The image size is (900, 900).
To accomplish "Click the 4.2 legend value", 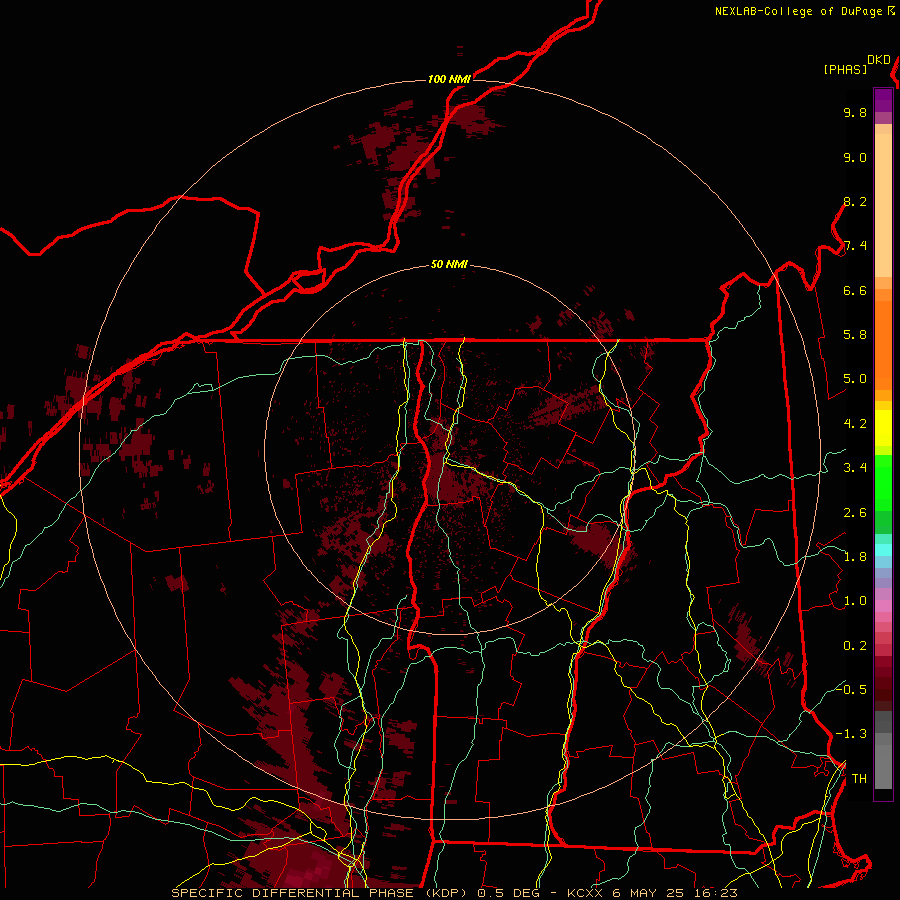I will click(x=855, y=424).
